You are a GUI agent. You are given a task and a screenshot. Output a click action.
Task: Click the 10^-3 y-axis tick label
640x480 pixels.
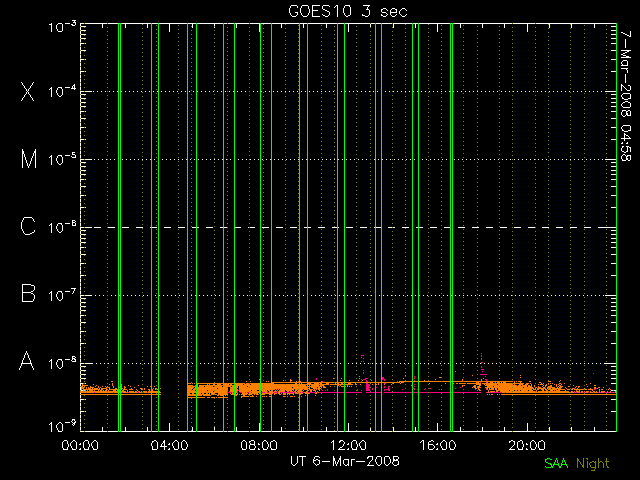[x=62, y=27]
